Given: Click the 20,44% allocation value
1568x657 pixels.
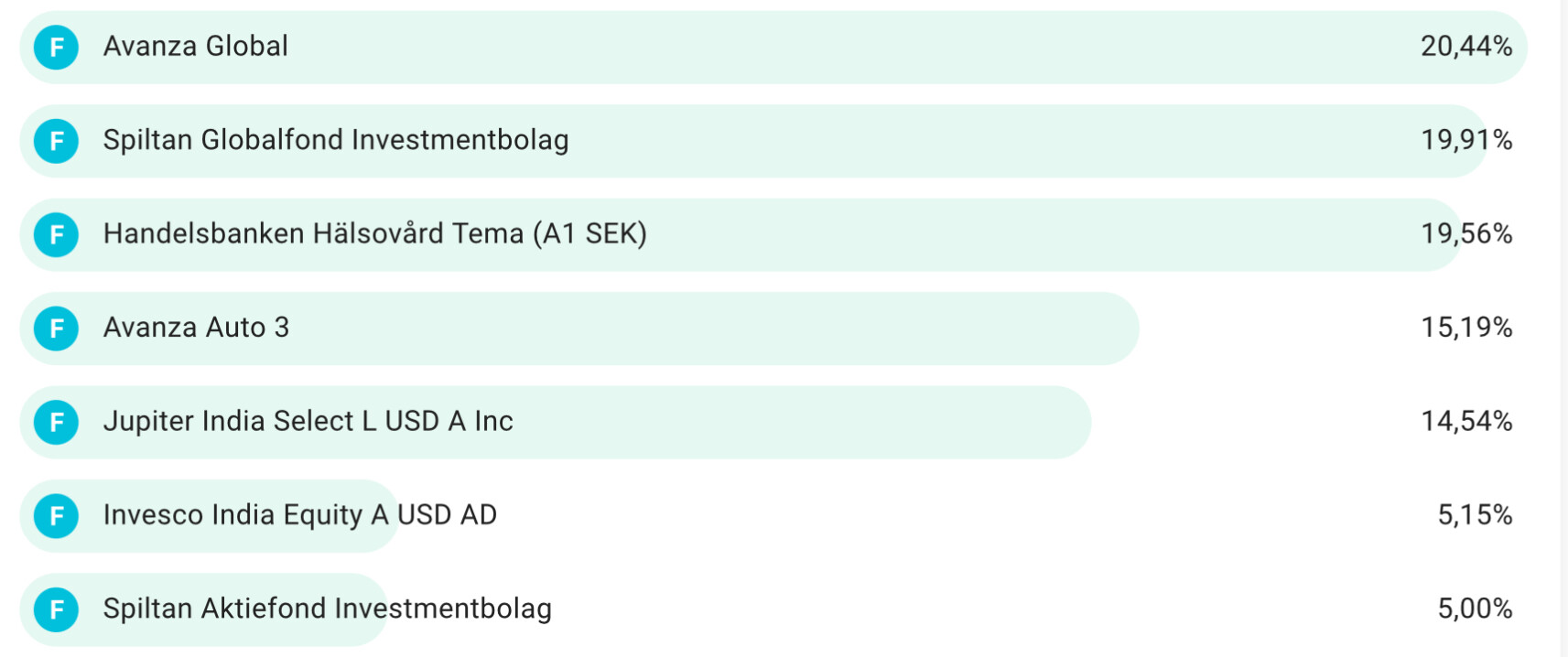Looking at the screenshot, I should click(1465, 47).
